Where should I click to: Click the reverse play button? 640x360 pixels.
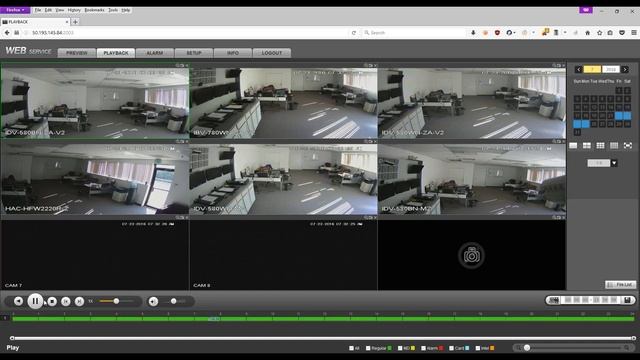(18, 301)
